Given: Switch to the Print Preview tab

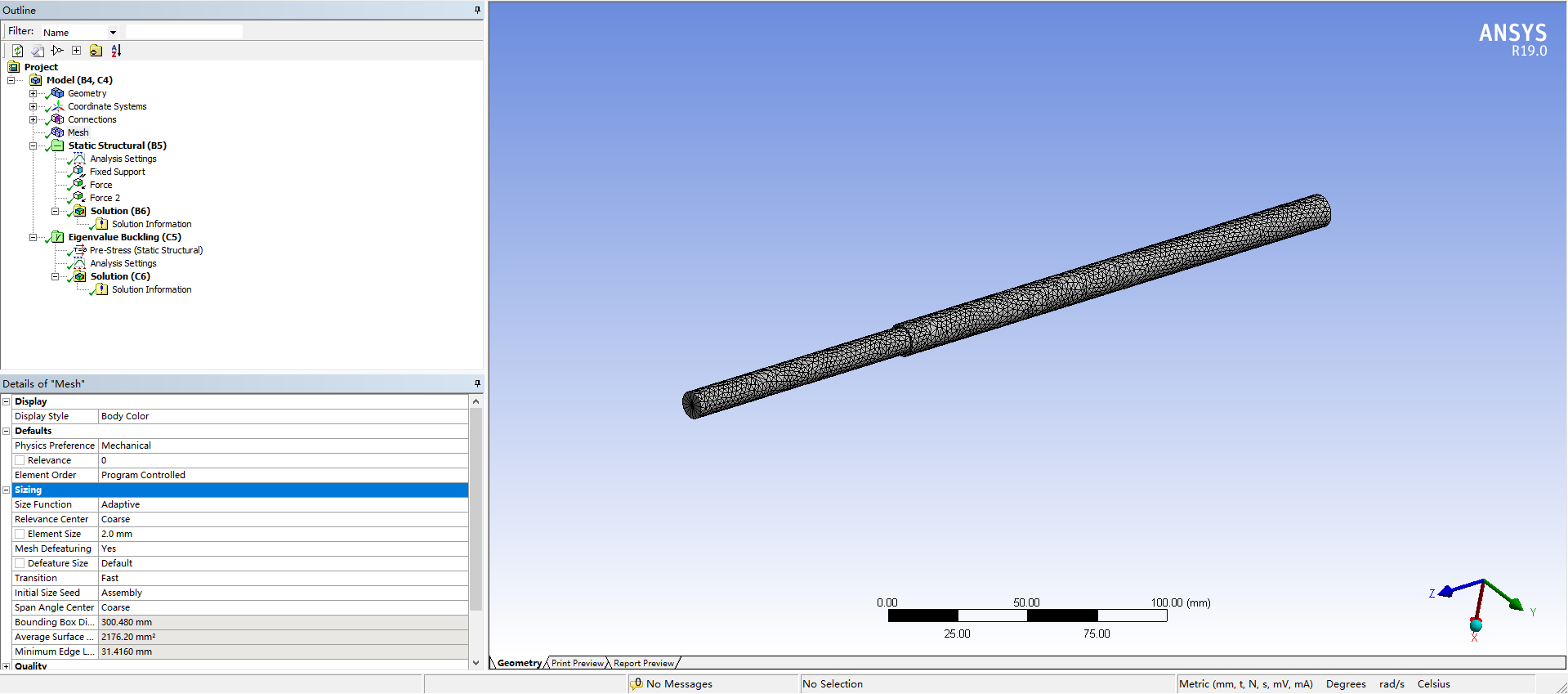Looking at the screenshot, I should pos(577,663).
